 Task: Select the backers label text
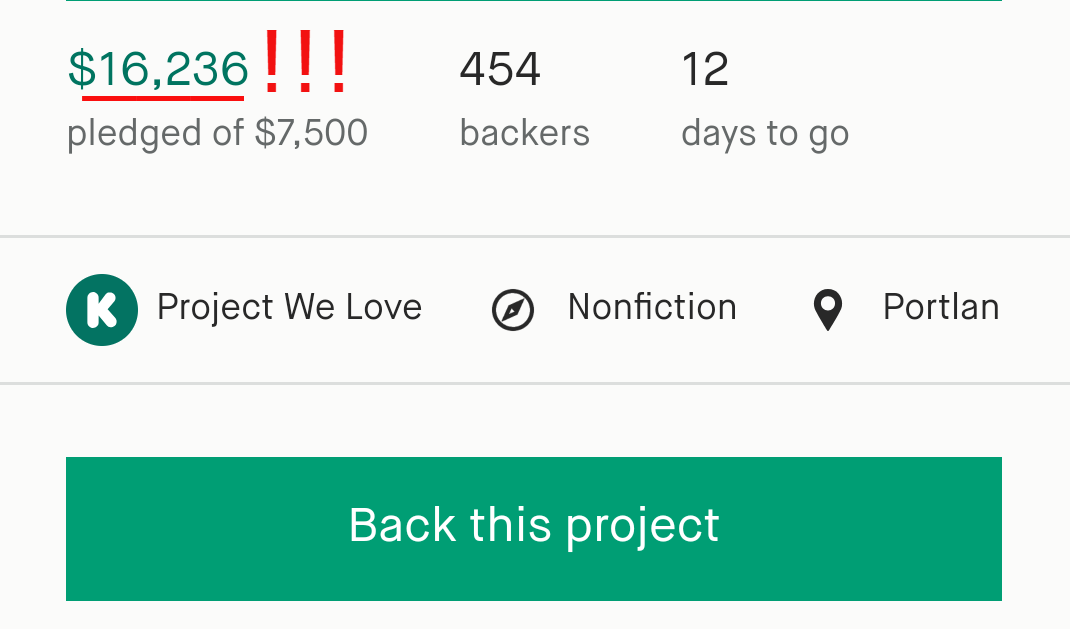(x=525, y=133)
